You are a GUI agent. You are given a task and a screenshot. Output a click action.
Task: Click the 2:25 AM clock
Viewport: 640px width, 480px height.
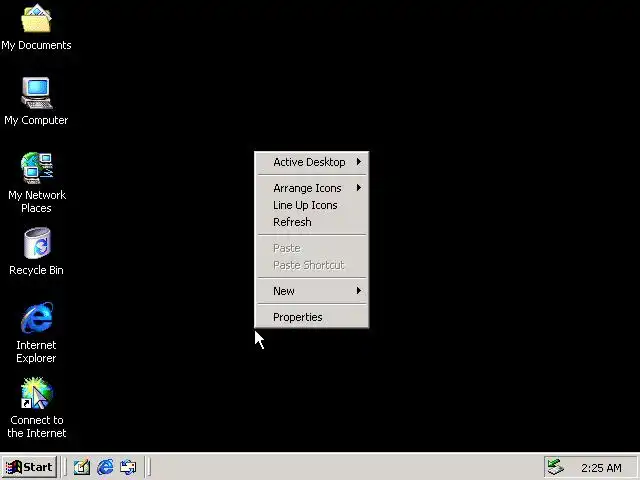pyautogui.click(x=601, y=468)
